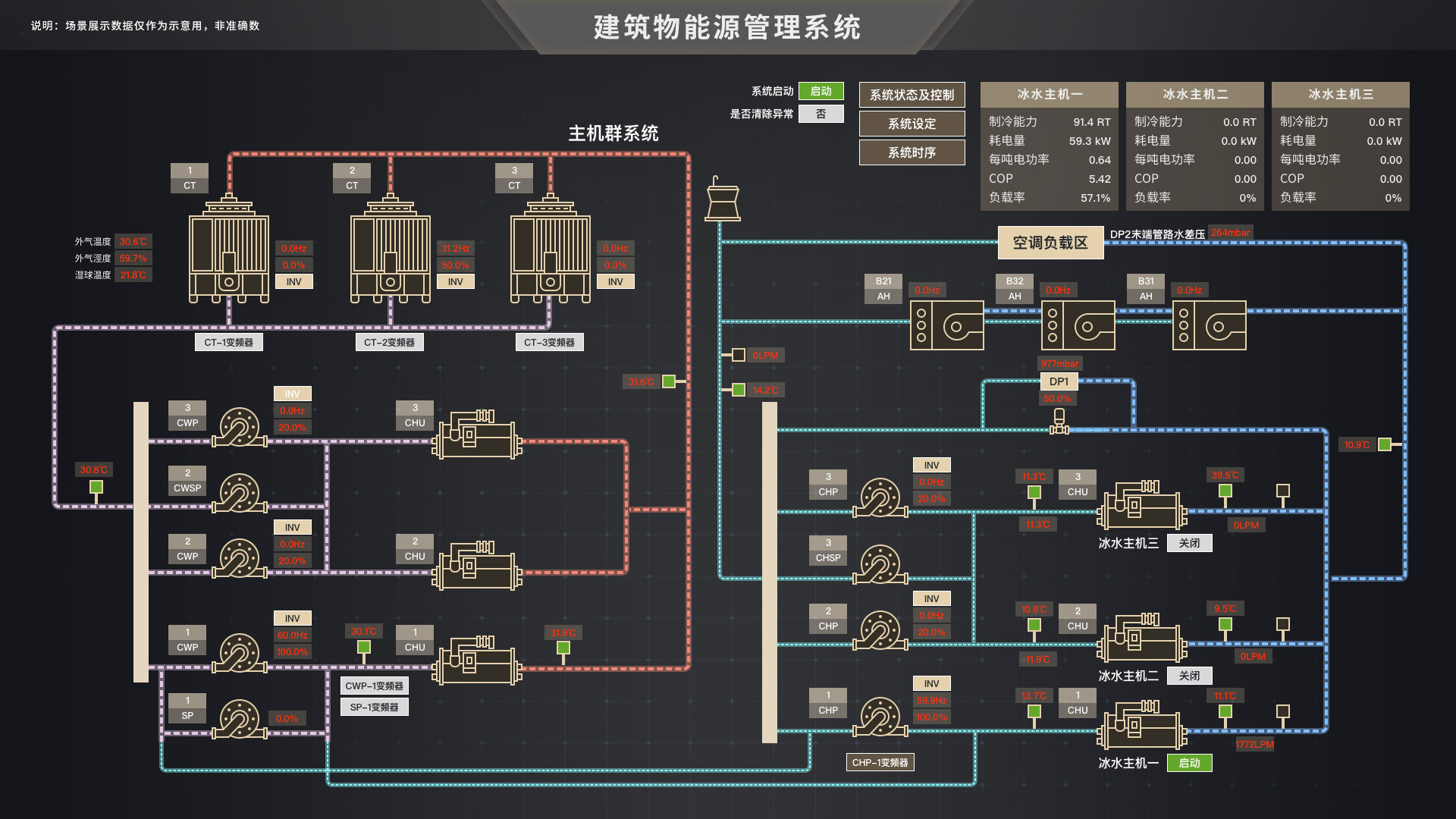Viewport: 1456px width, 819px height.
Task: Click the B21 air handler fan icon
Action: [x=946, y=325]
